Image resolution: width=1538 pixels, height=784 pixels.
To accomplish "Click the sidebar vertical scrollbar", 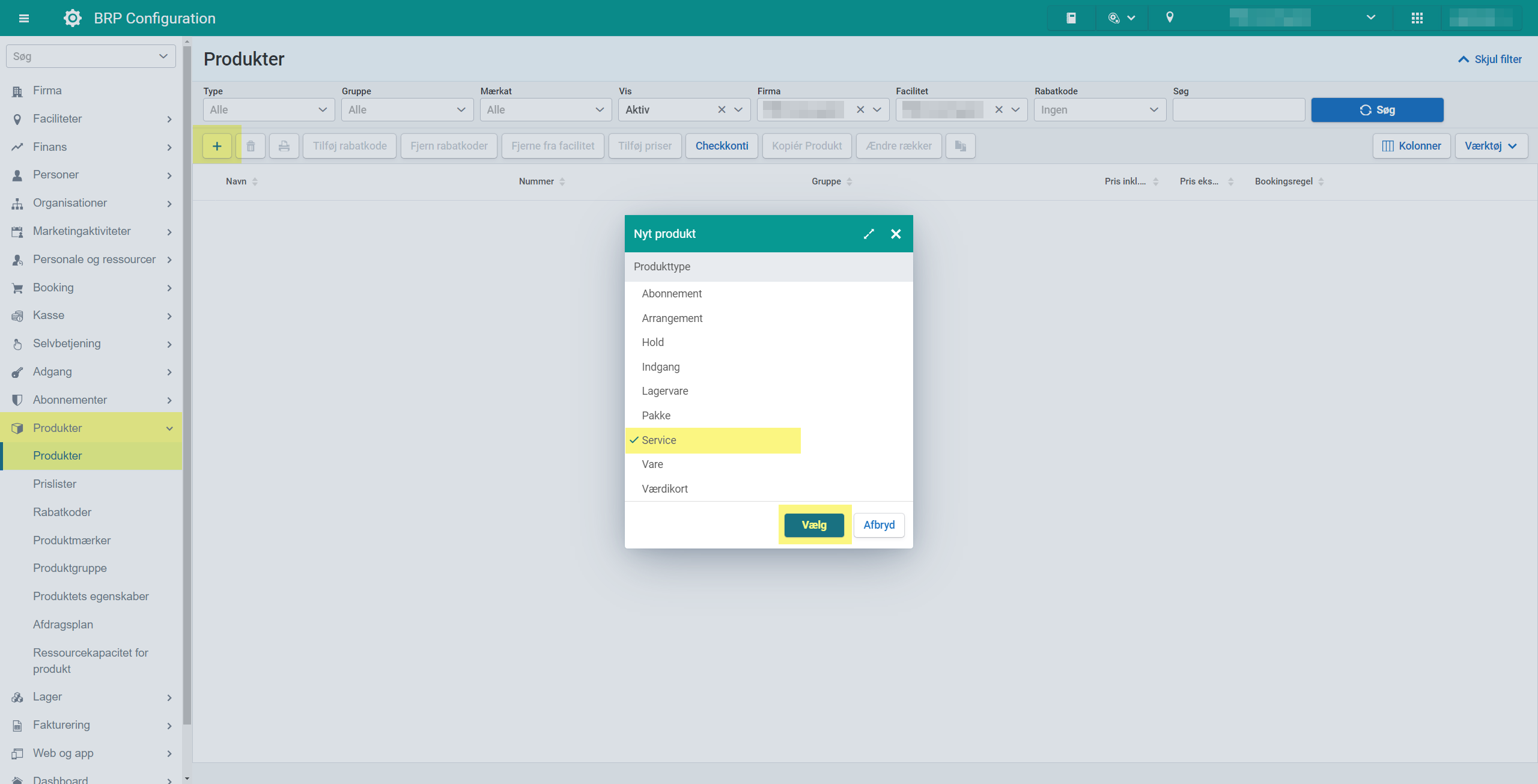I will 187,384.
